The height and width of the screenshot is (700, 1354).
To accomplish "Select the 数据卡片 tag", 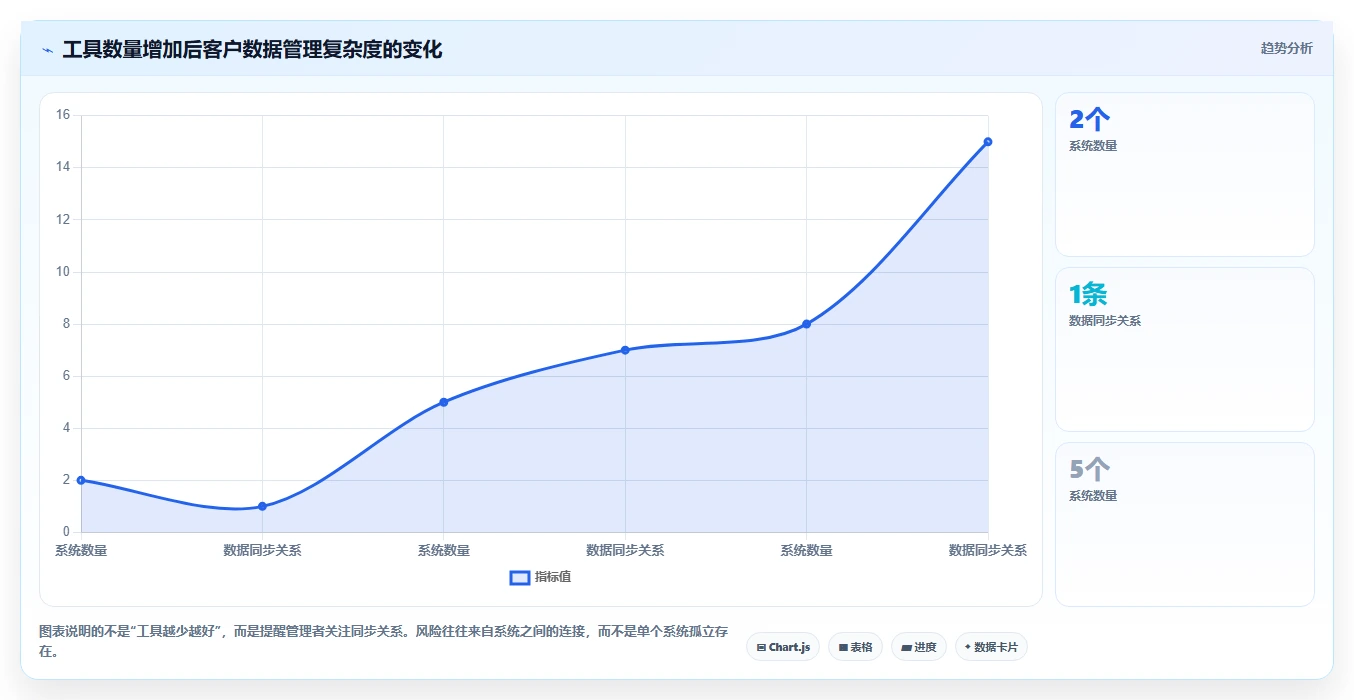I will click(x=991, y=647).
